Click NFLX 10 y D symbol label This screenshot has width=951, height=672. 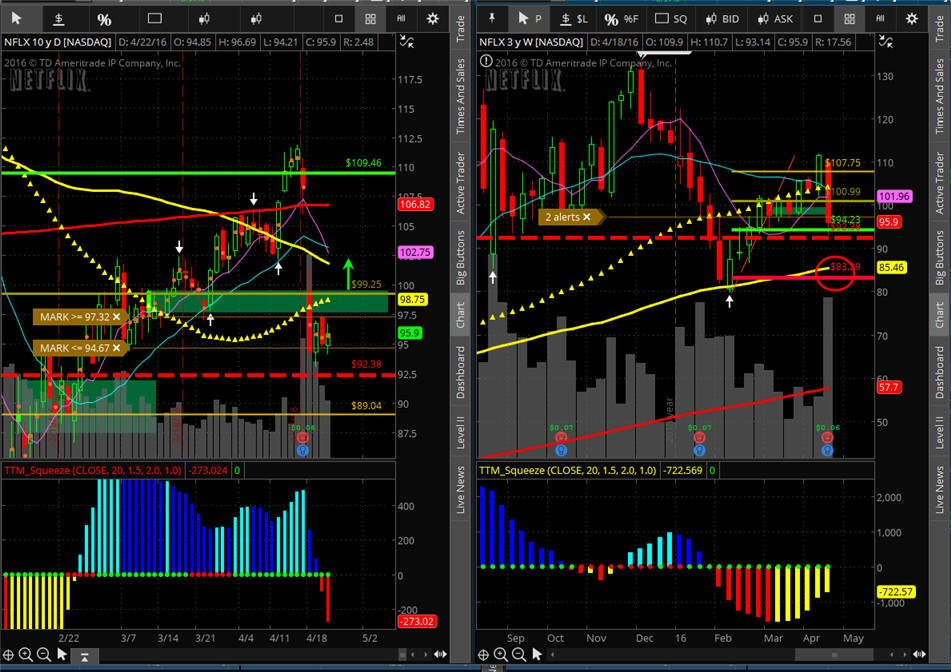58,42
